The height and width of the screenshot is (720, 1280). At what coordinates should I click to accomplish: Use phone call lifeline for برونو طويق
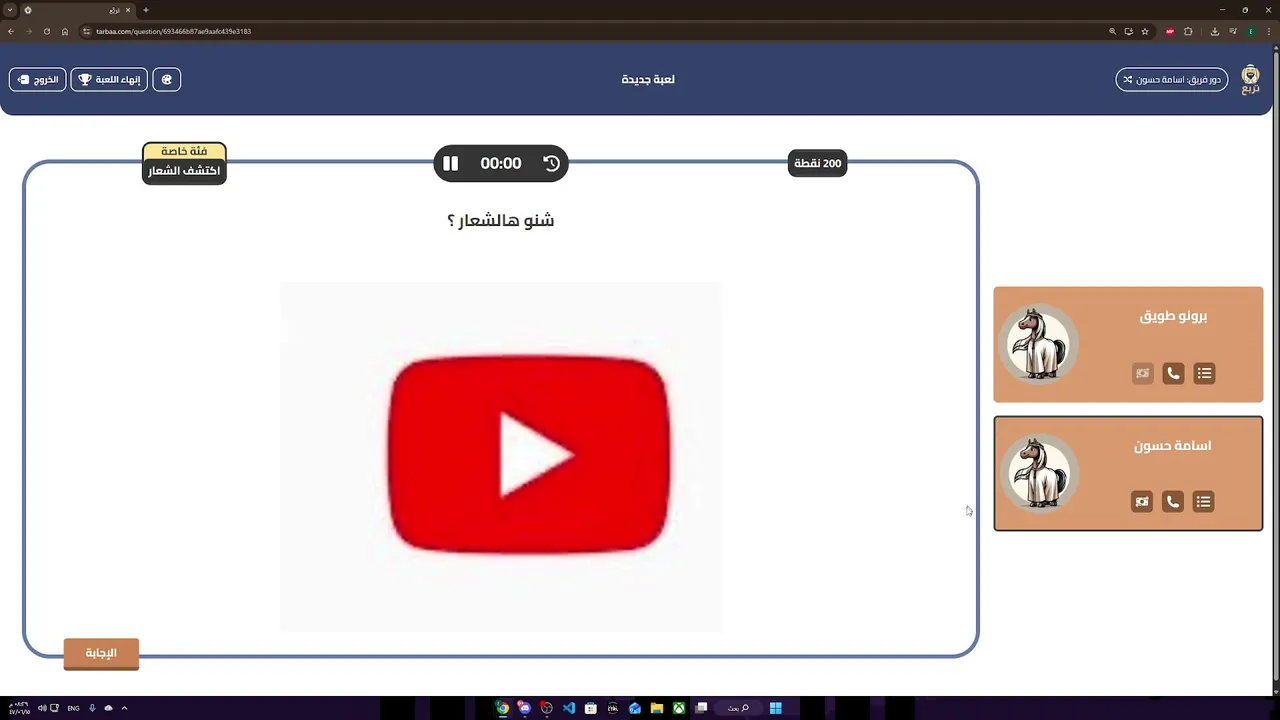coord(1173,373)
